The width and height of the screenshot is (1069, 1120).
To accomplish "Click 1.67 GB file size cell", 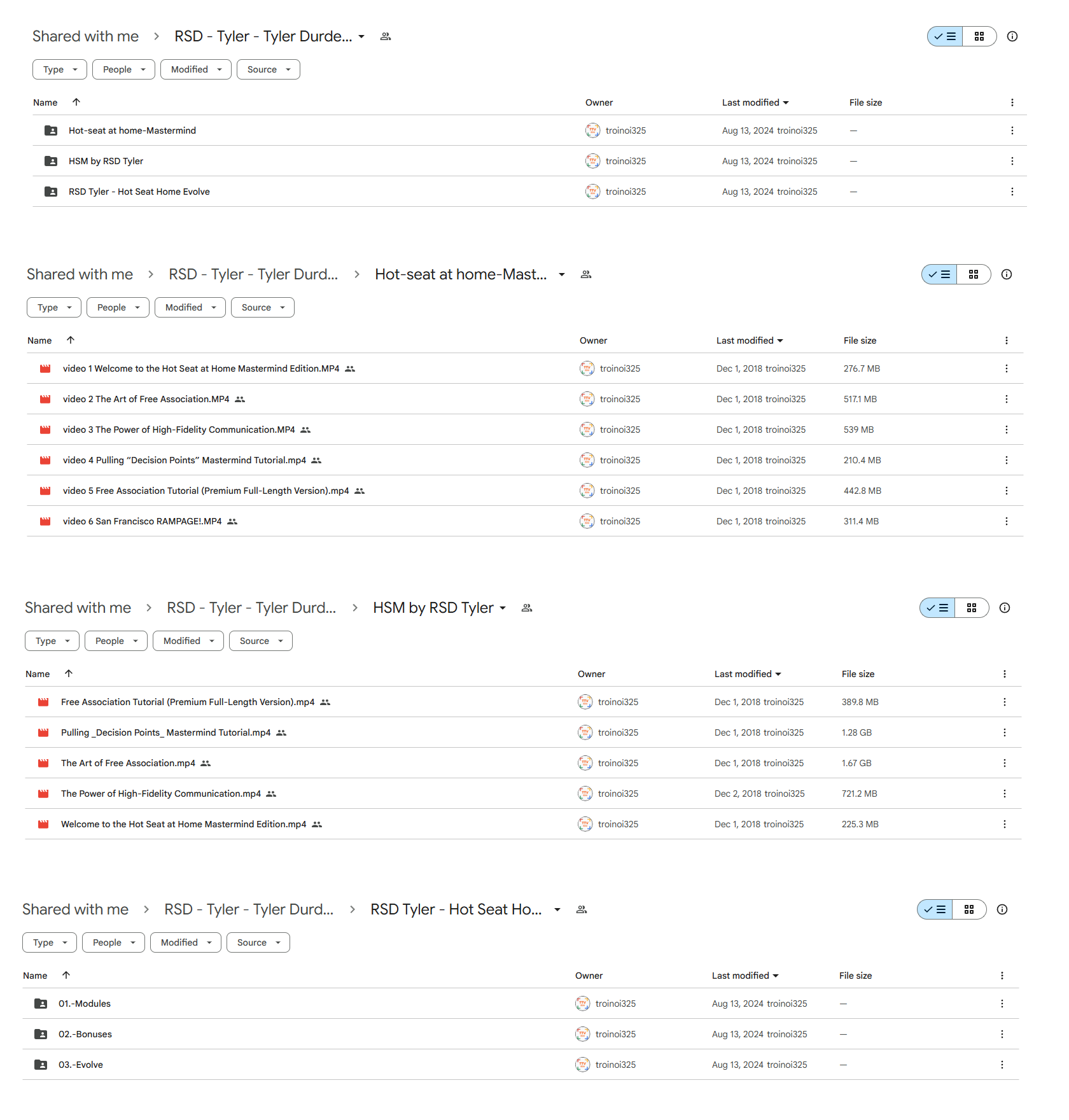I will [856, 763].
